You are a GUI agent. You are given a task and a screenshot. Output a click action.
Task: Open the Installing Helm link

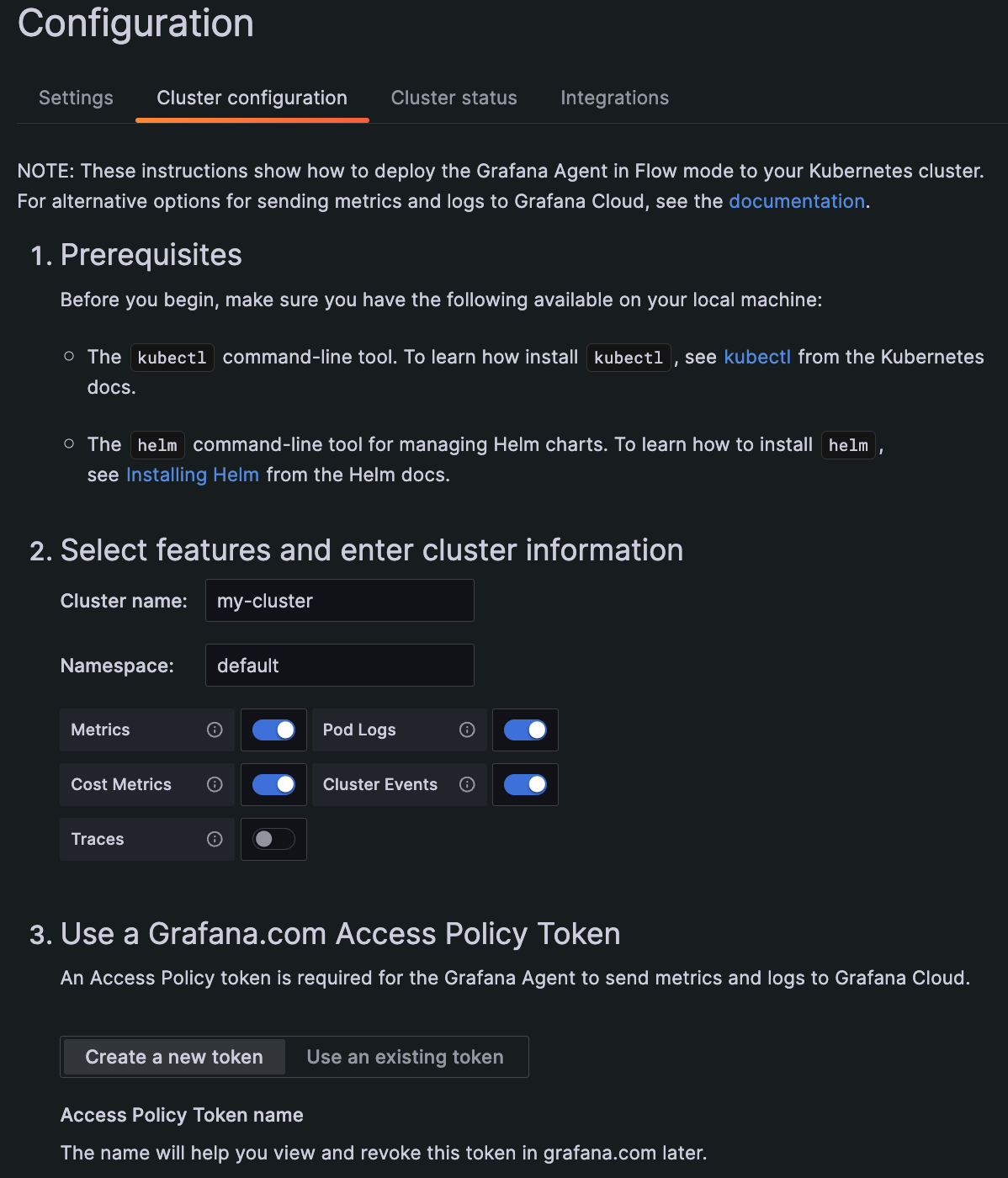(x=192, y=475)
